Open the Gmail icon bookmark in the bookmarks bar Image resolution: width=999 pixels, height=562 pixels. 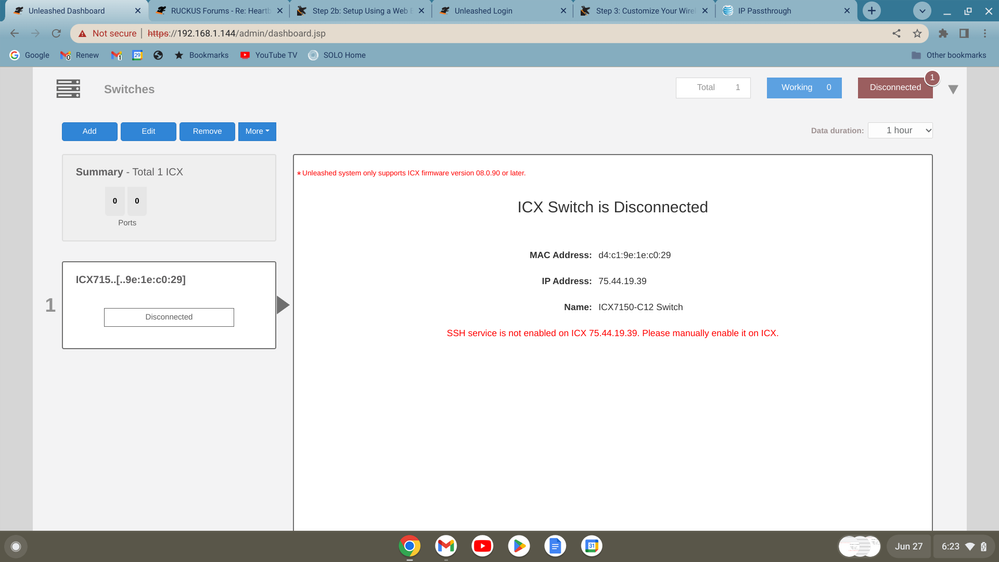[x=116, y=55]
